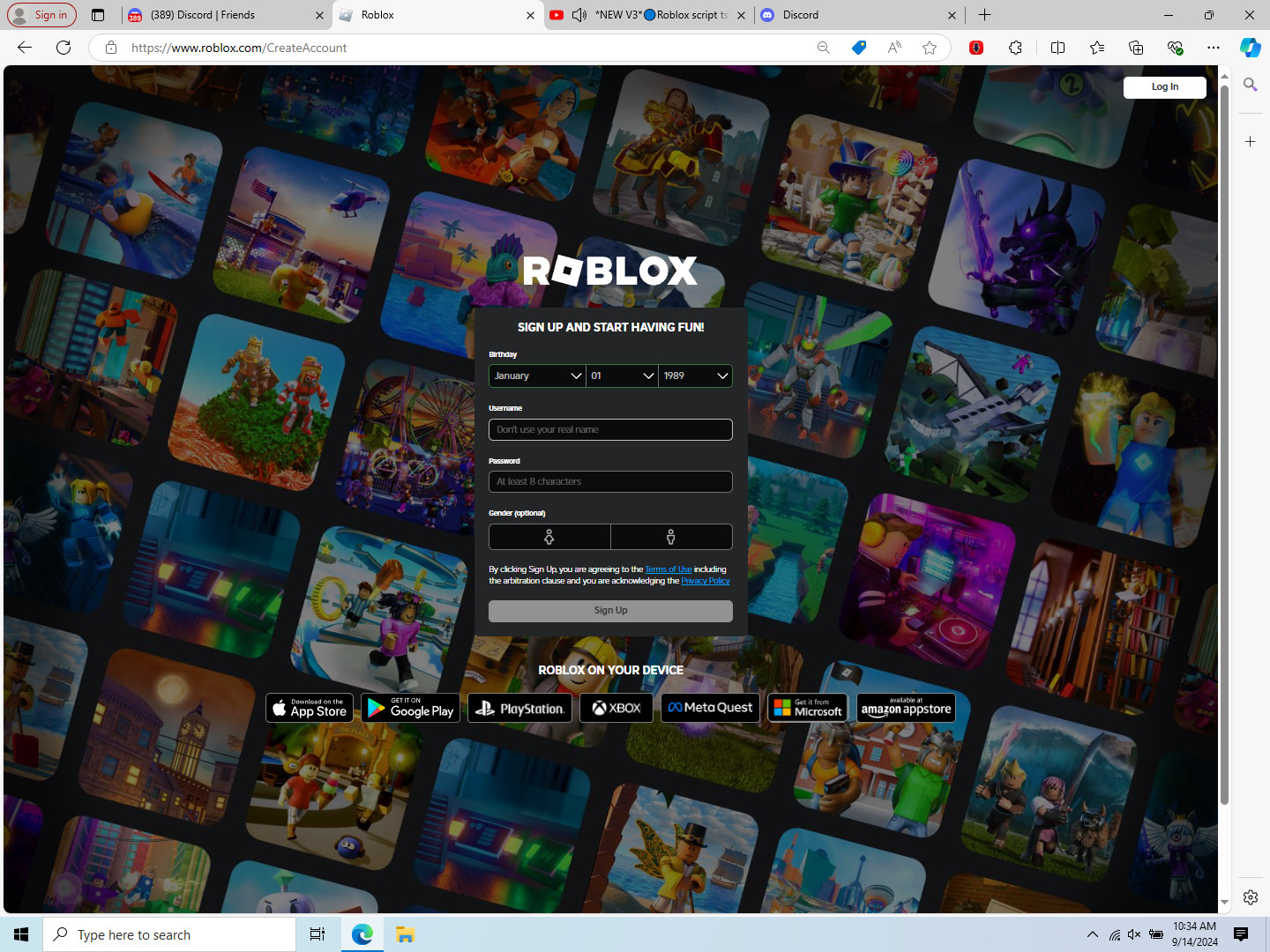The height and width of the screenshot is (952, 1270).
Task: Go back to the previous page
Action: [25, 48]
